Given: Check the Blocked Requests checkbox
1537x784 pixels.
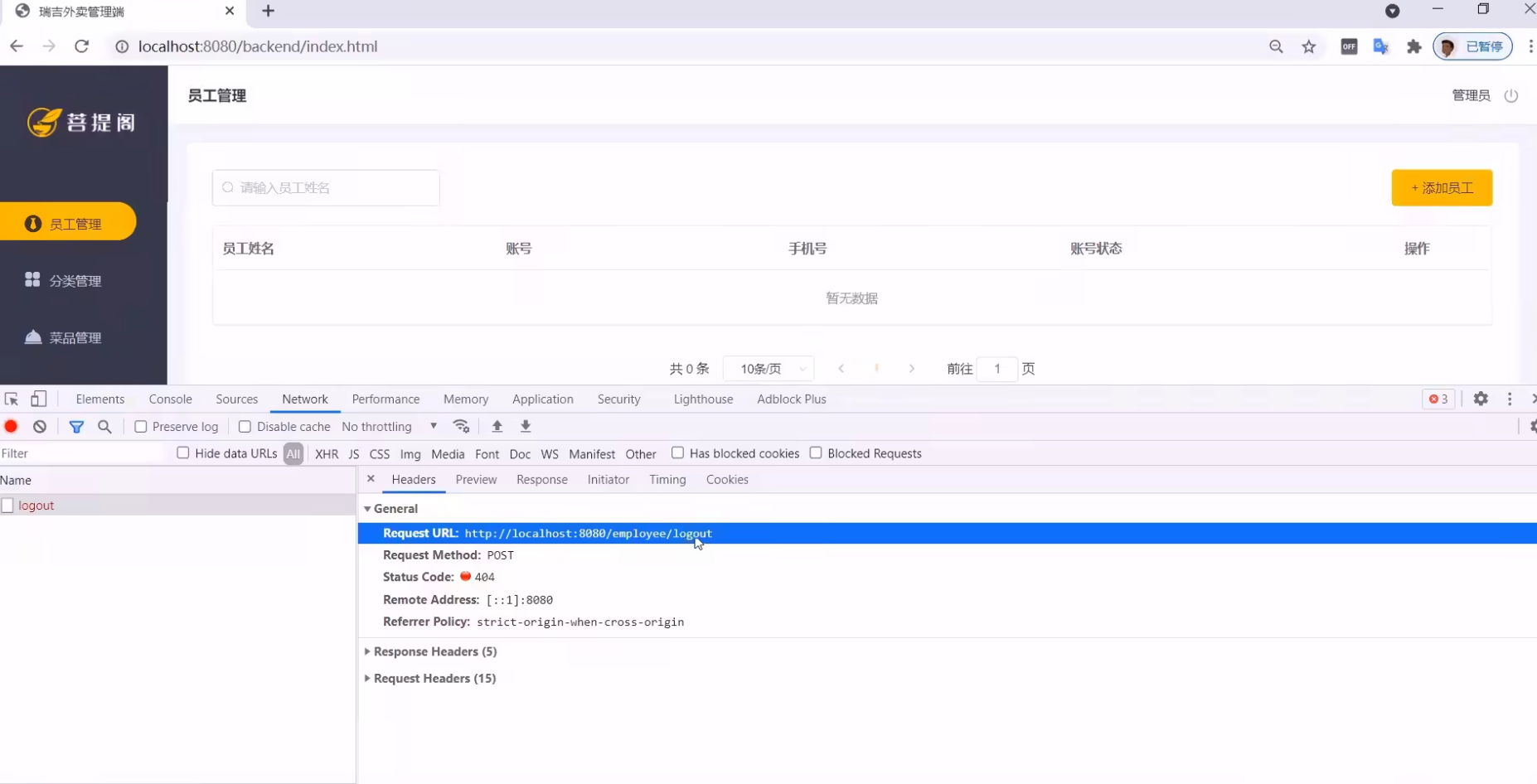Looking at the screenshot, I should click(x=816, y=452).
